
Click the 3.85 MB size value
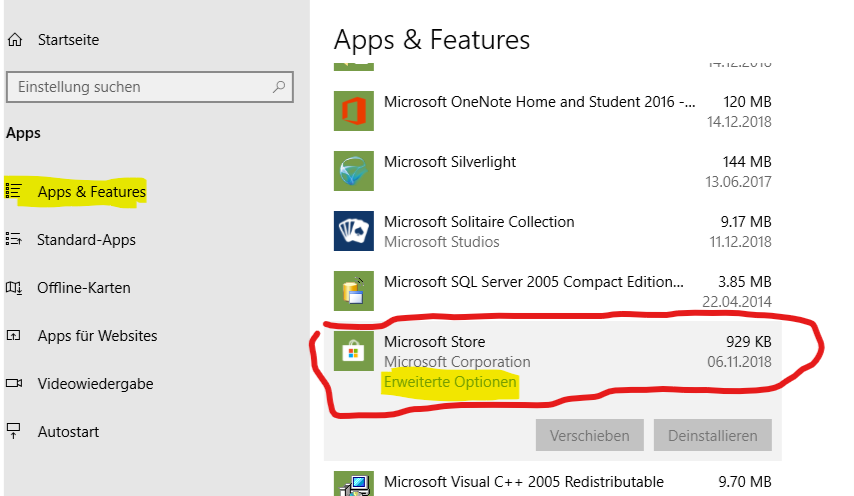click(x=745, y=281)
